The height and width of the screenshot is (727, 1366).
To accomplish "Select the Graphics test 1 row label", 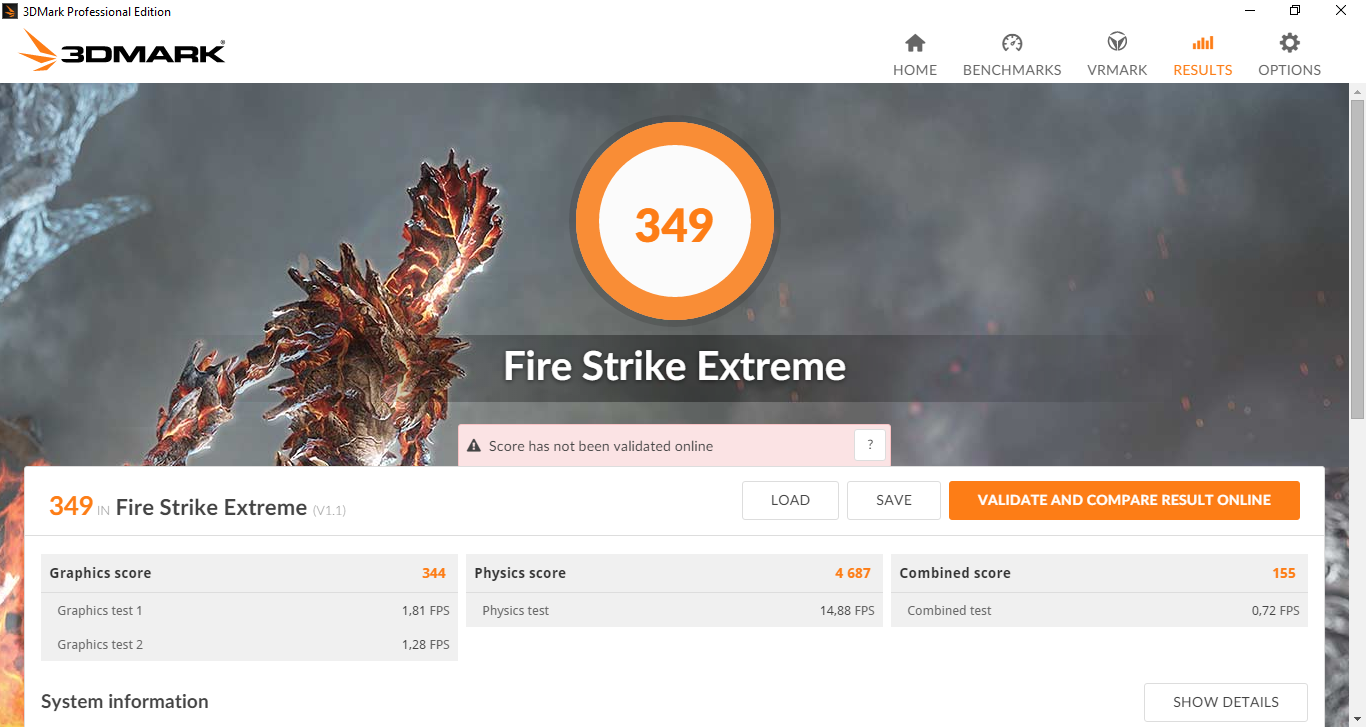I will pyautogui.click(x=100, y=610).
